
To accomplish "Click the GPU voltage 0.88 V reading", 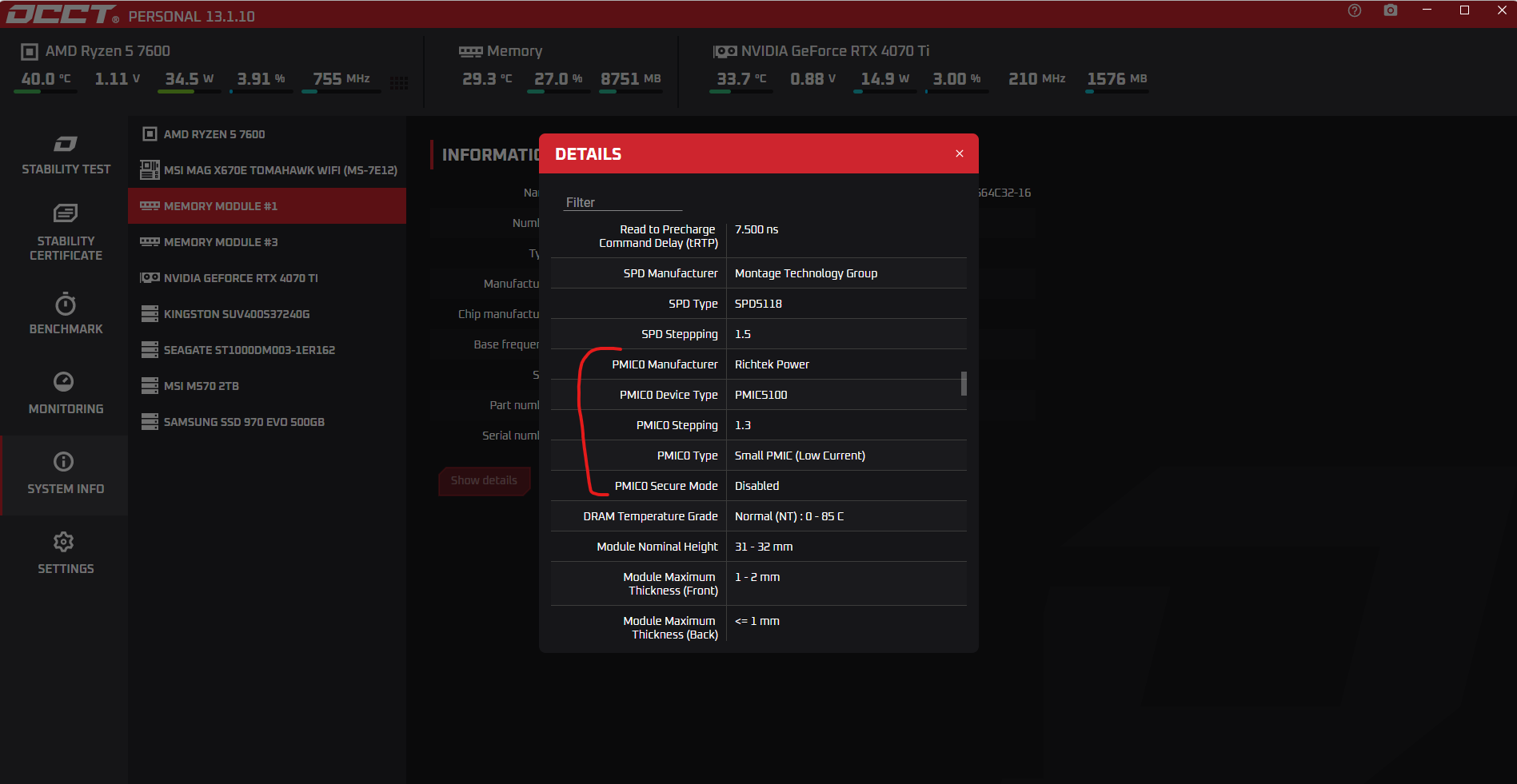I will tap(813, 79).
